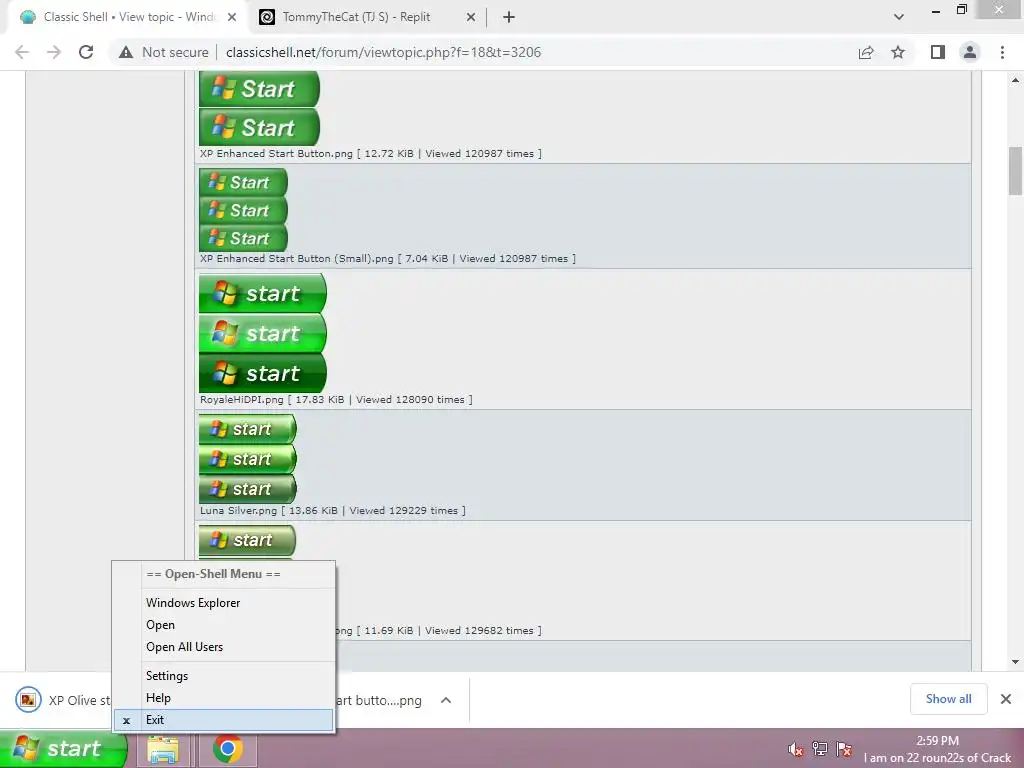Open RoyaleHiDPI start button image
The image size is (1024, 768).
(263, 333)
